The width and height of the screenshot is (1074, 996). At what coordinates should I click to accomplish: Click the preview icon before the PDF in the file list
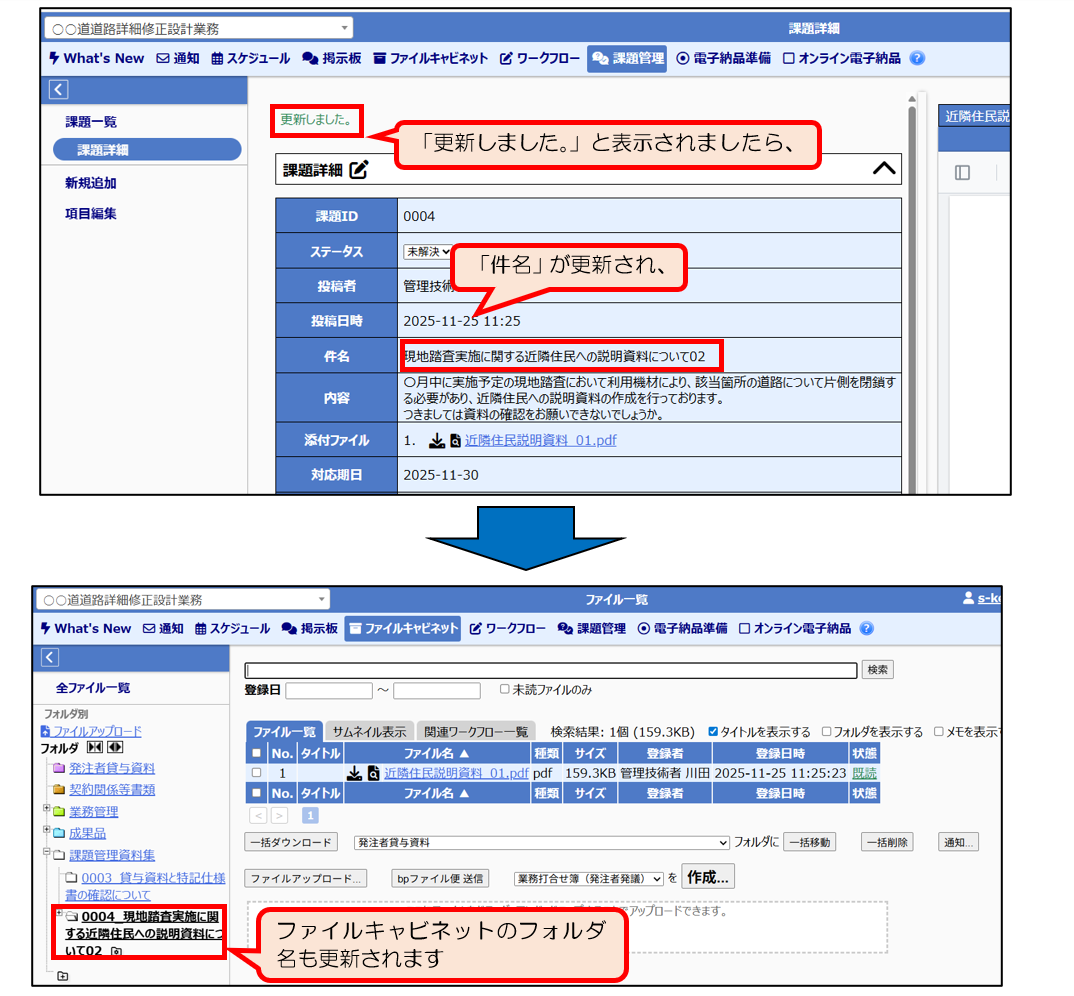(374, 773)
